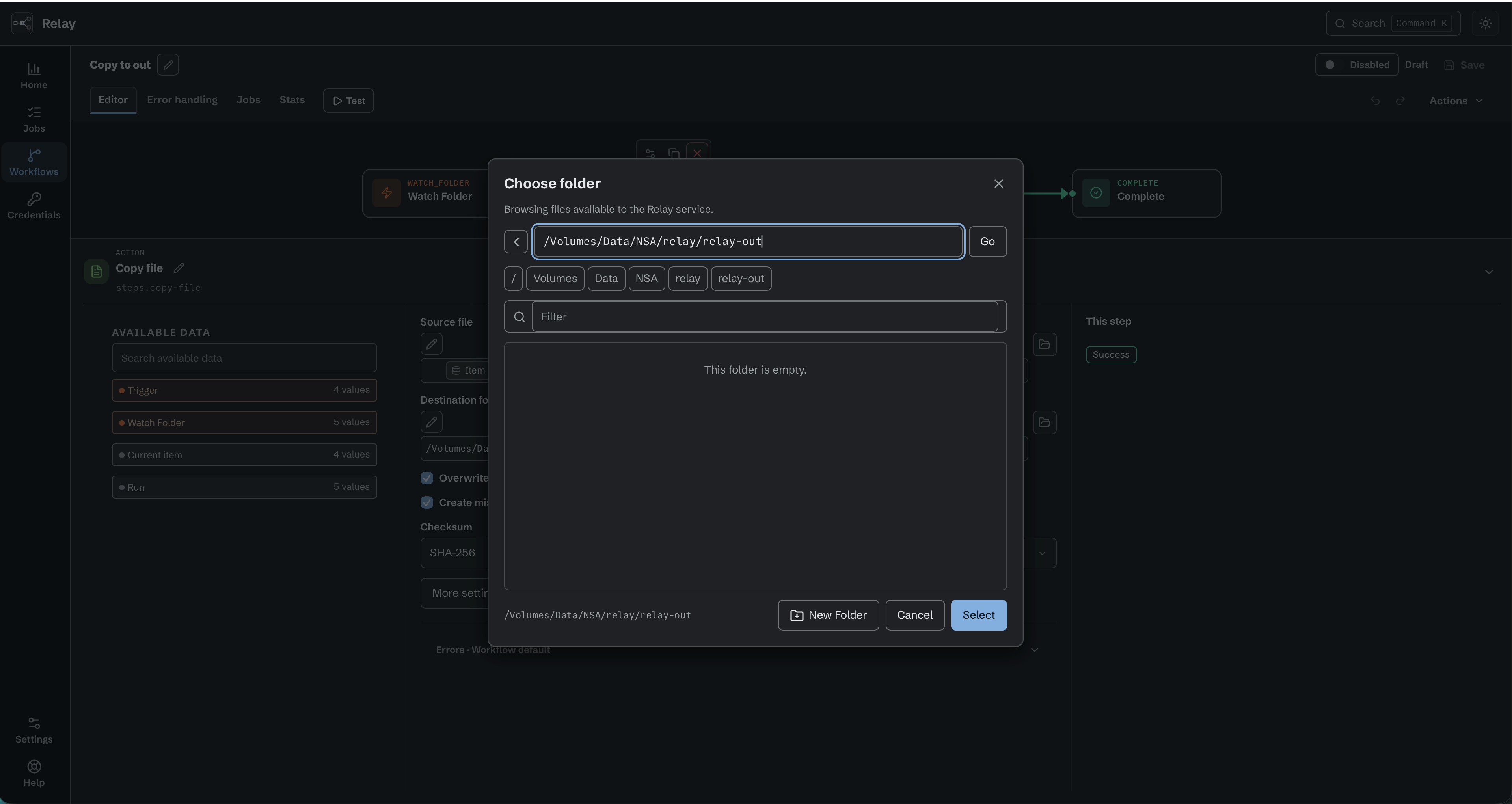Close the Choose folder dialog

point(998,184)
